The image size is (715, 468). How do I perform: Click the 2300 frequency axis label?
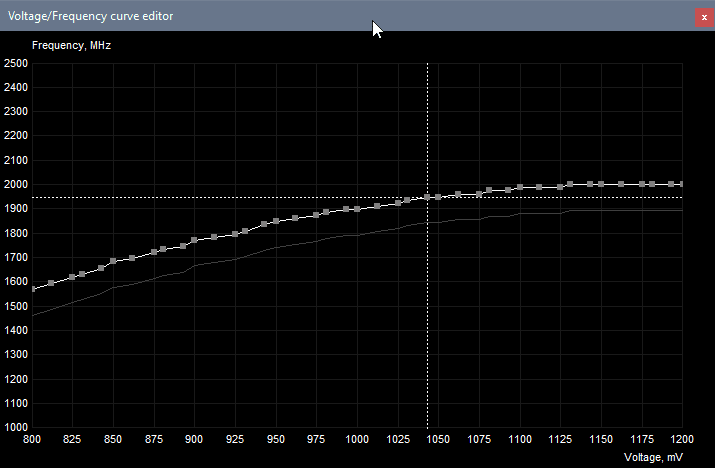[16, 111]
